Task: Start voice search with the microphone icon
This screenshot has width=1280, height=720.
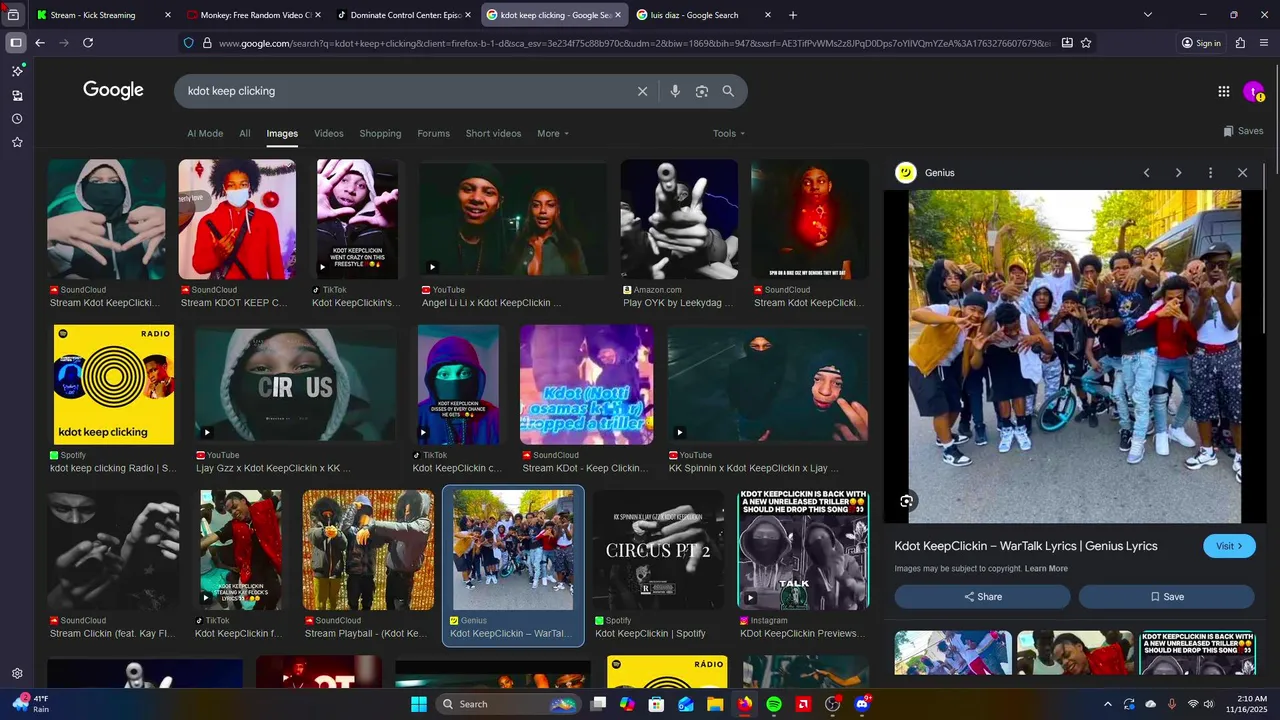Action: [675, 91]
